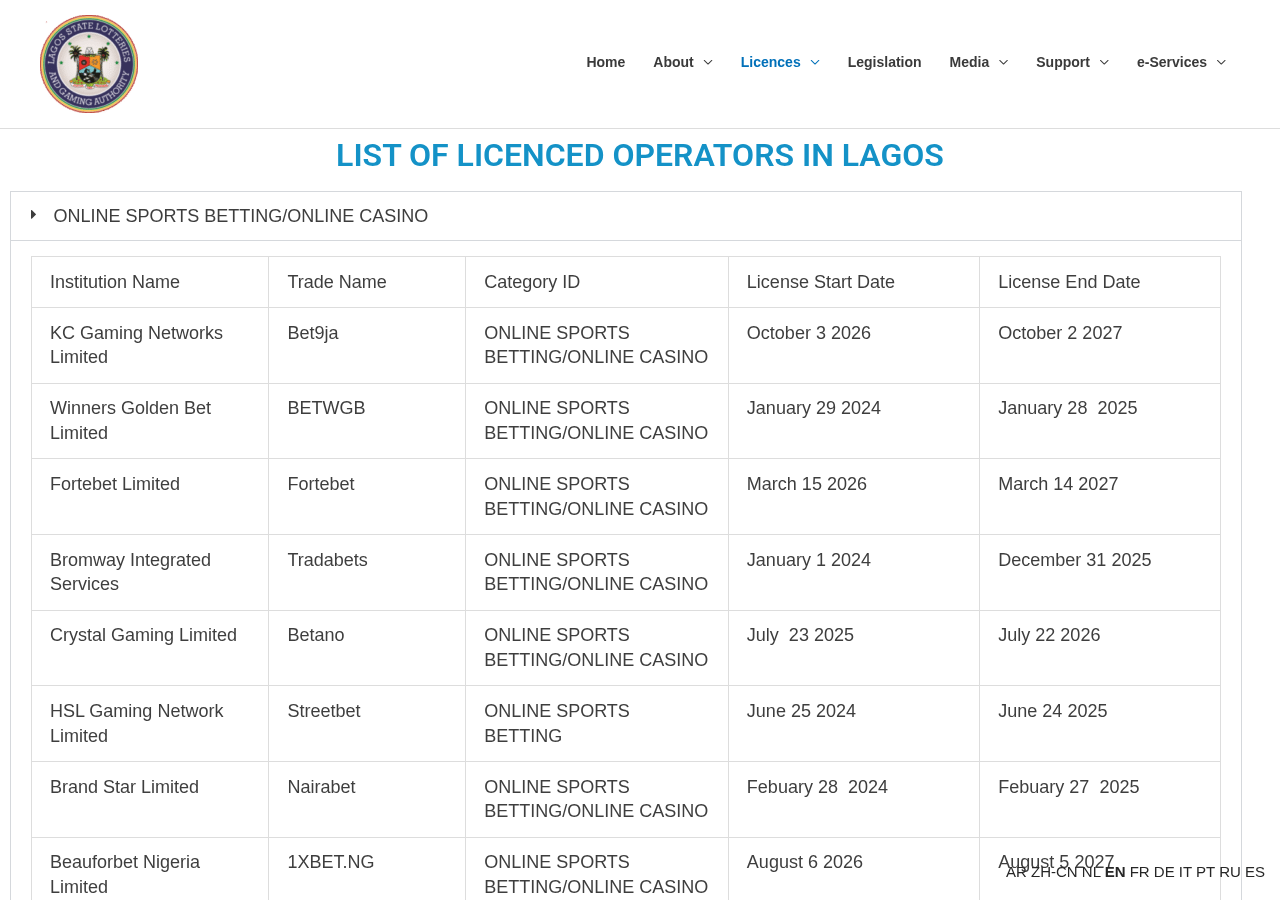Switch language to Arabic (AR)
This screenshot has width=1280, height=900.
click(1016, 872)
